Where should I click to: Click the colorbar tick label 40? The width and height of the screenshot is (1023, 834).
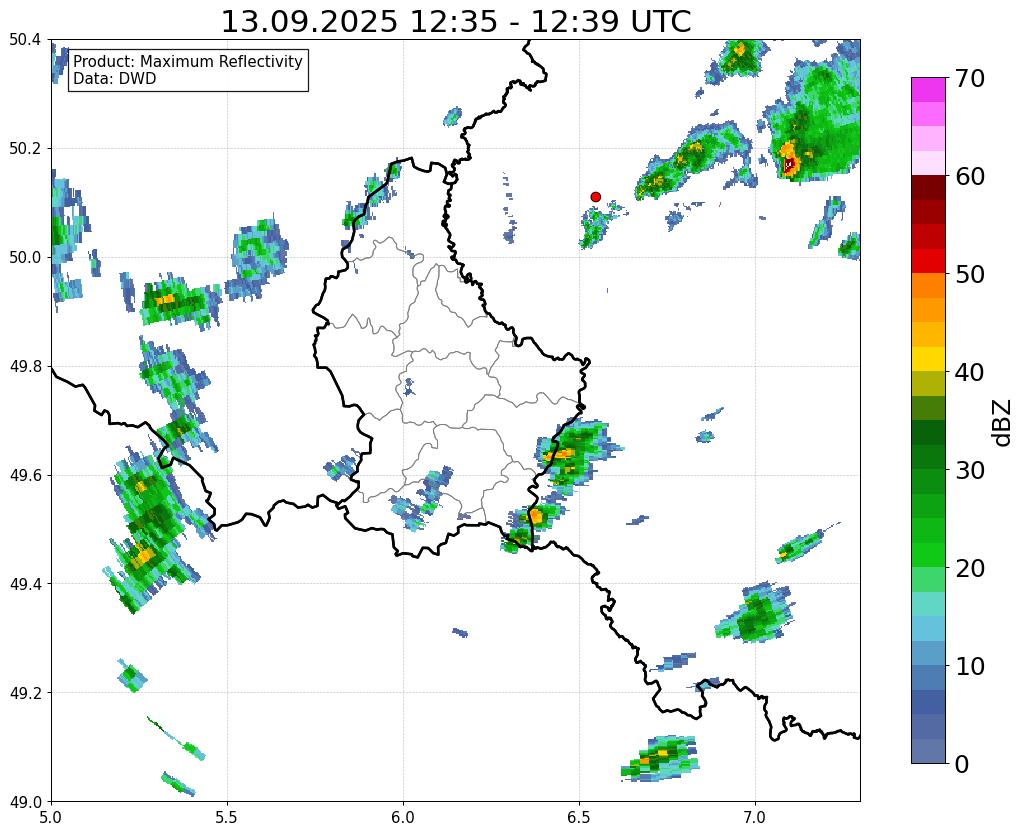tap(969, 372)
